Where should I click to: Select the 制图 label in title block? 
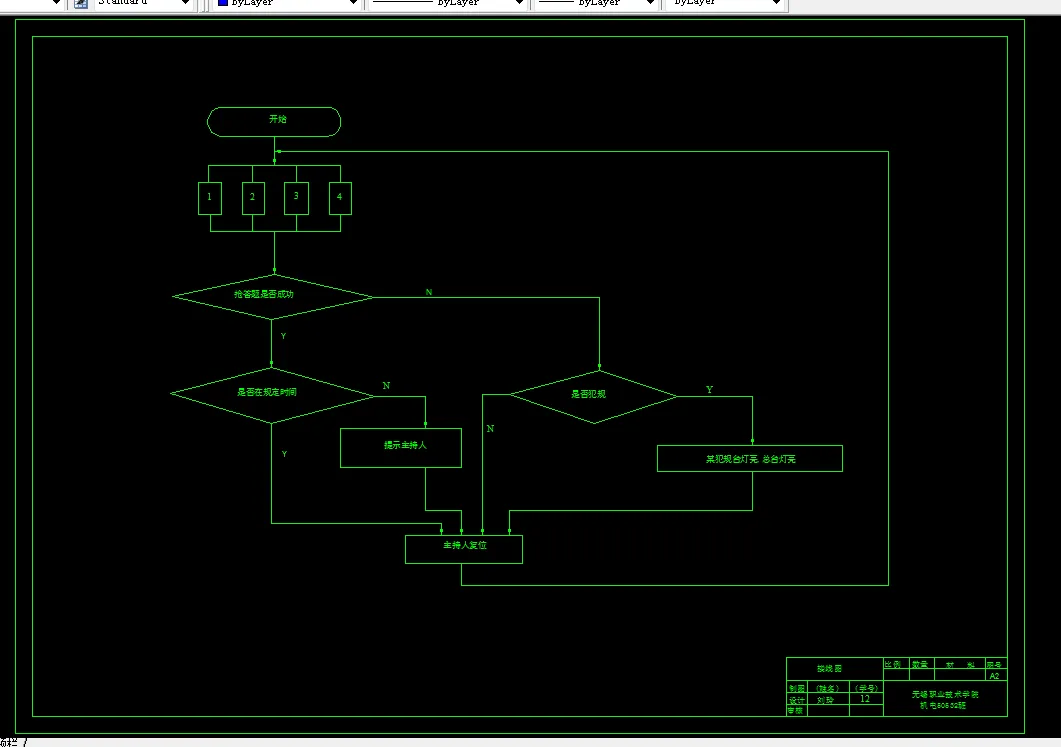coord(797,689)
